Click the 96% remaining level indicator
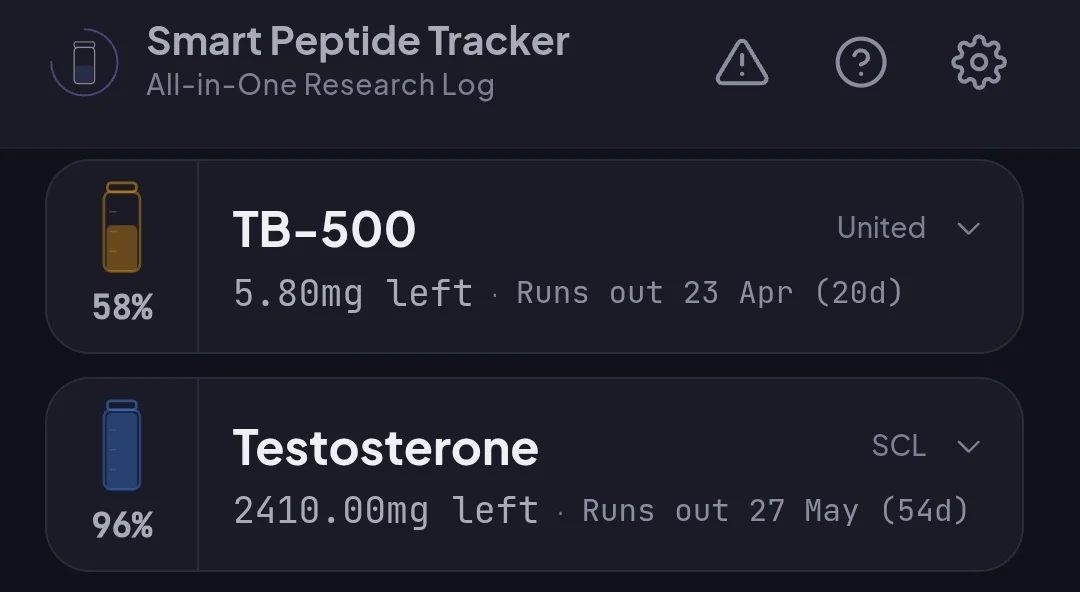The image size is (1080, 592). 122,525
